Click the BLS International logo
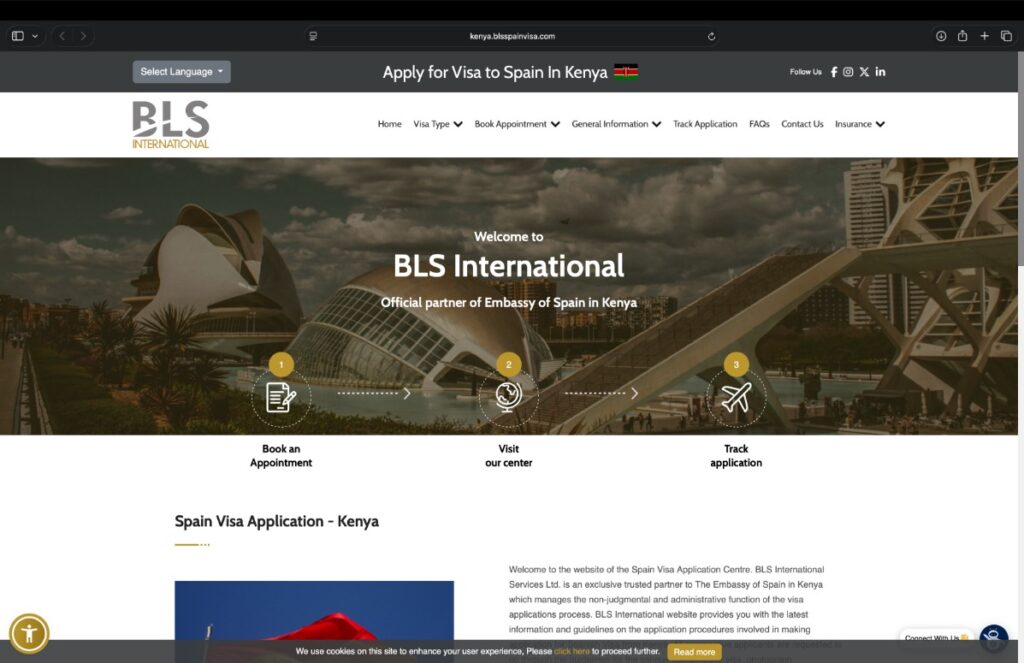Screen dimensions: 1024x663 click(170, 124)
